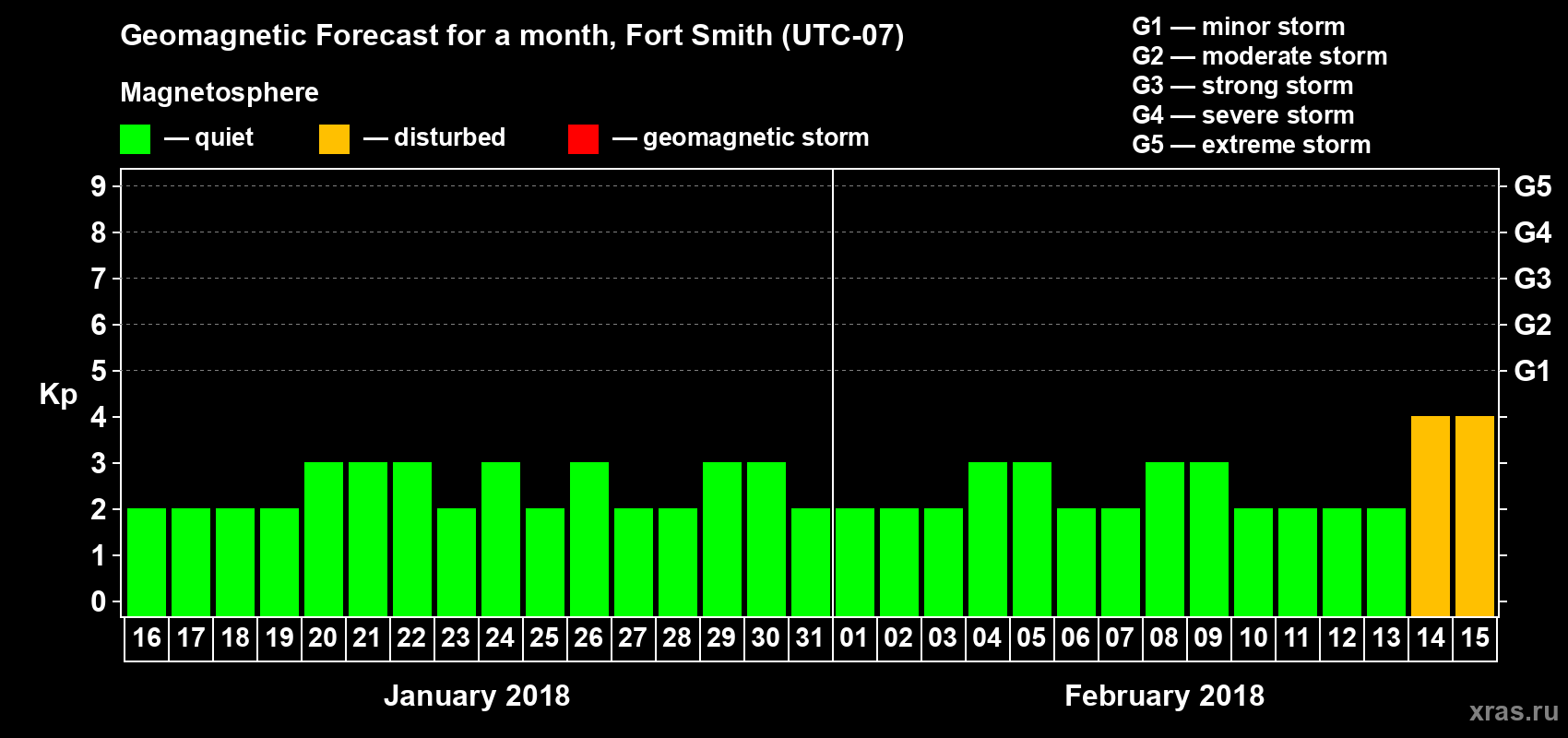The image size is (1568, 738).
Task: Select the green bar for February 04
Action: tap(988, 539)
